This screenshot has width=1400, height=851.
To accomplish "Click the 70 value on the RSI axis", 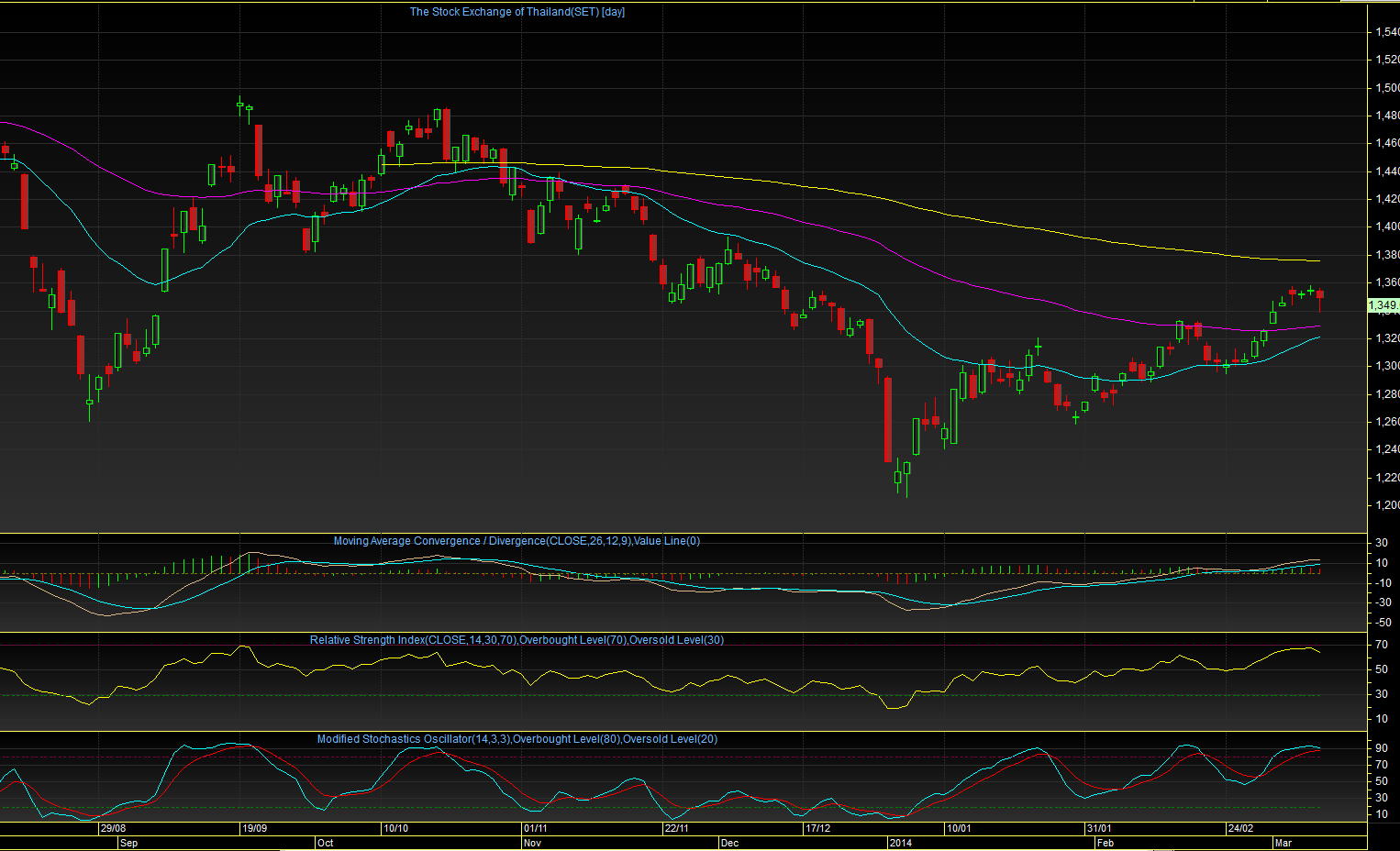I will tap(1381, 645).
